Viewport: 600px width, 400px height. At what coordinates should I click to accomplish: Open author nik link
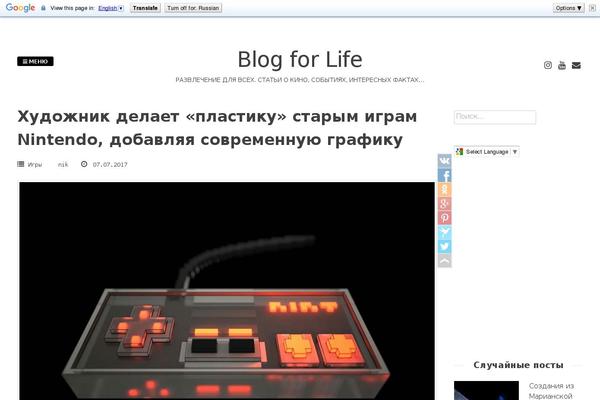tap(63, 165)
